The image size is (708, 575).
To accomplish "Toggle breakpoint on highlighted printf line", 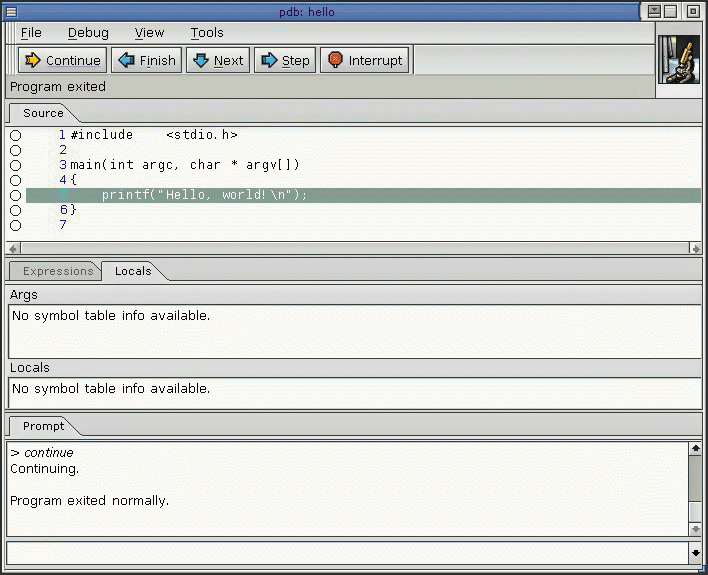I will pyautogui.click(x=16, y=196).
